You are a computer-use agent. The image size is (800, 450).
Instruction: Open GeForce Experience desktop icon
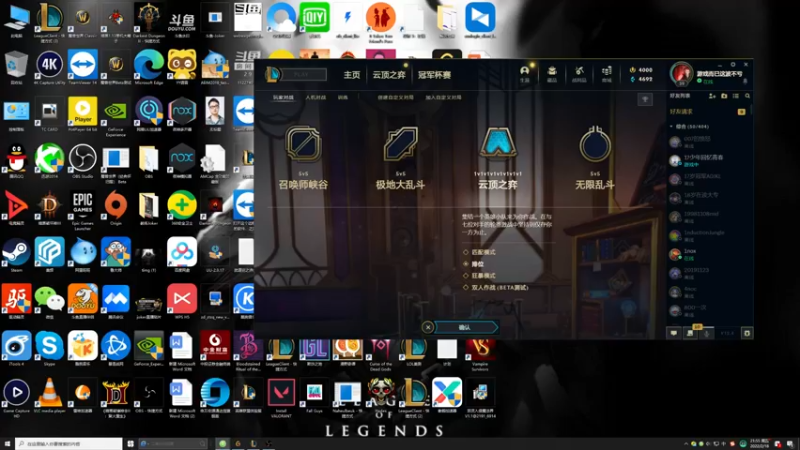coord(116,117)
